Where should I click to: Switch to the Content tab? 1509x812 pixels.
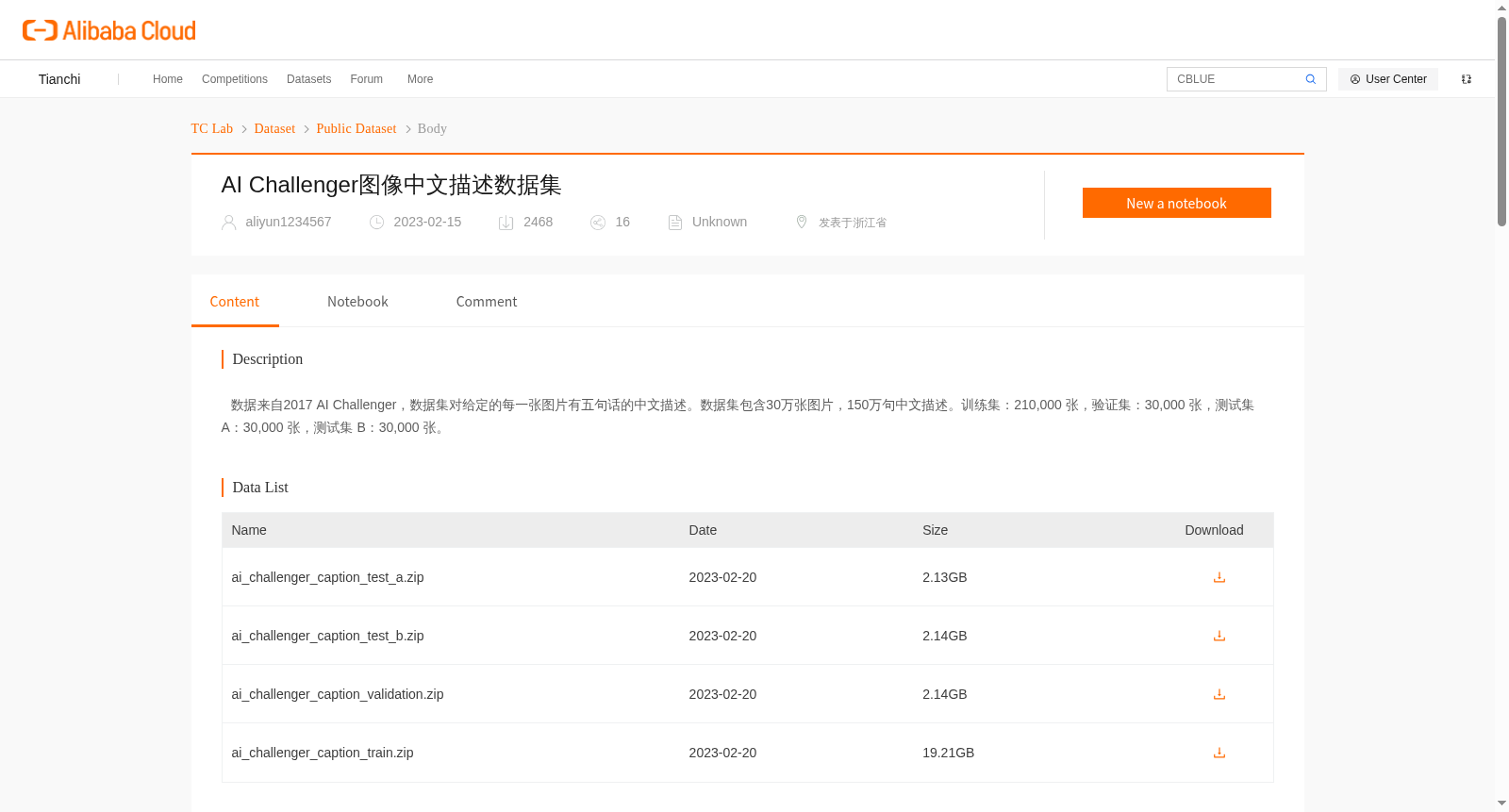pos(235,302)
